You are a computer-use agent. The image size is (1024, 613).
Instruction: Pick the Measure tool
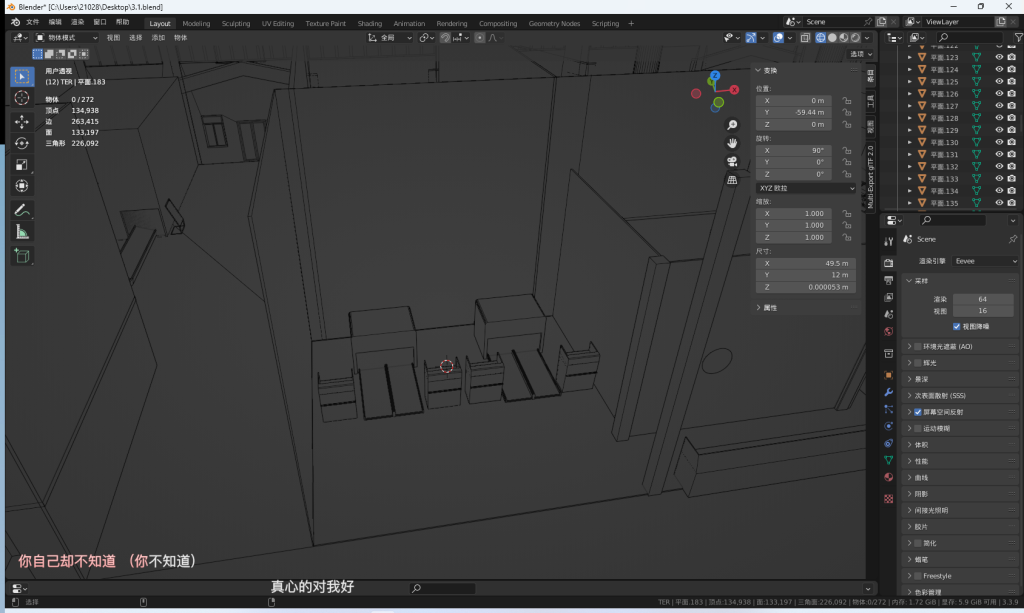pos(22,232)
